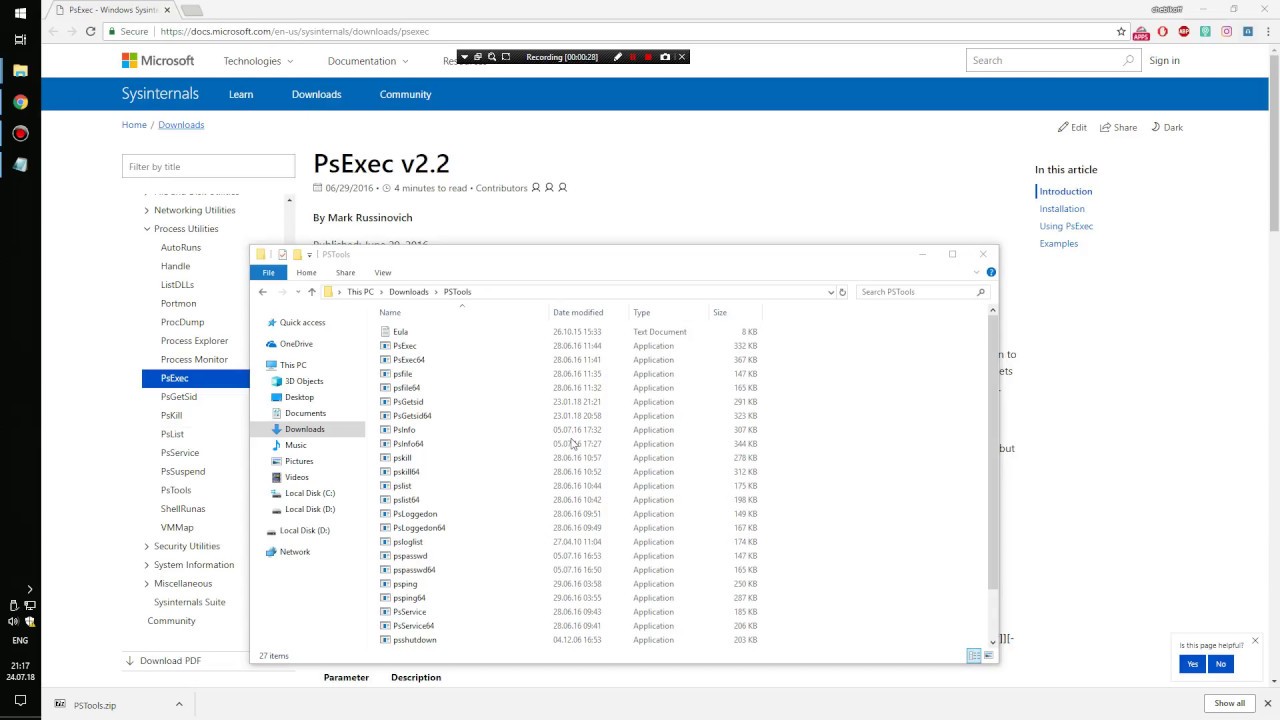Open Action Center notifications icon
This screenshot has width=1280, height=720.
(20, 702)
